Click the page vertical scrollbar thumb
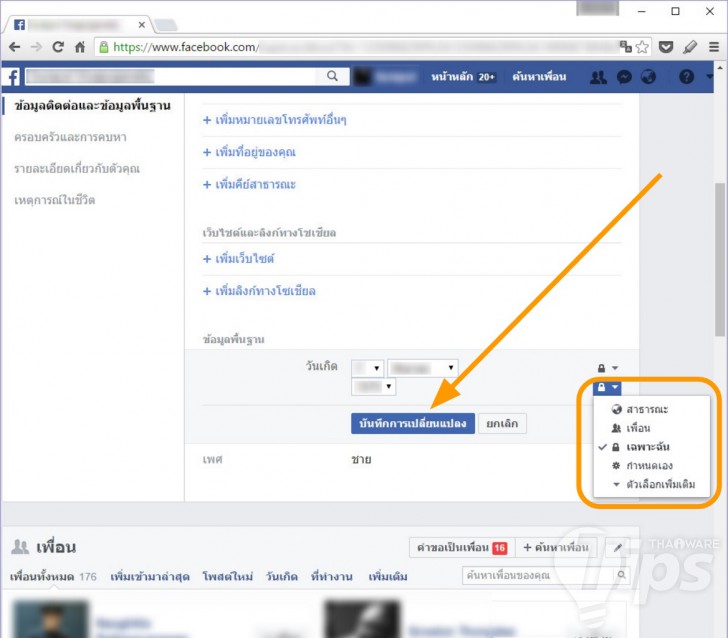 720,259
